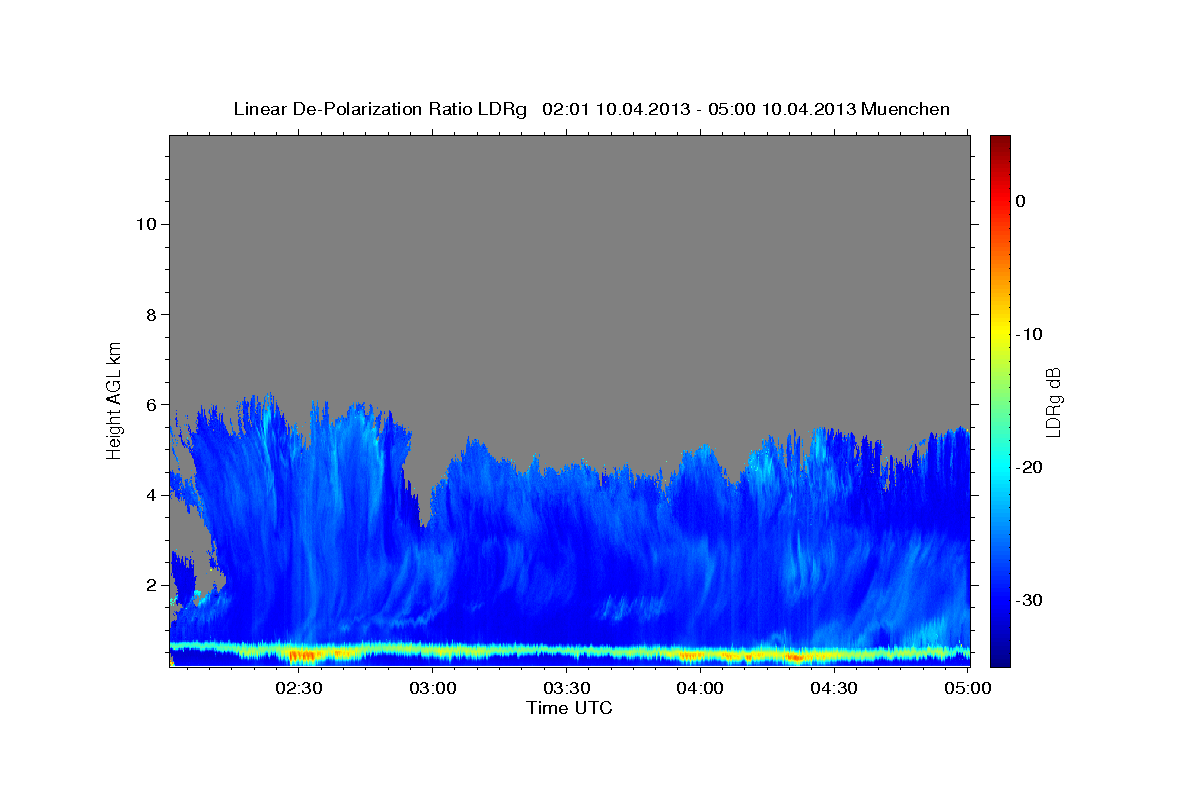This screenshot has height=800, width=1200.
Task: Click the "Time UTC" axis label
Action: point(569,708)
